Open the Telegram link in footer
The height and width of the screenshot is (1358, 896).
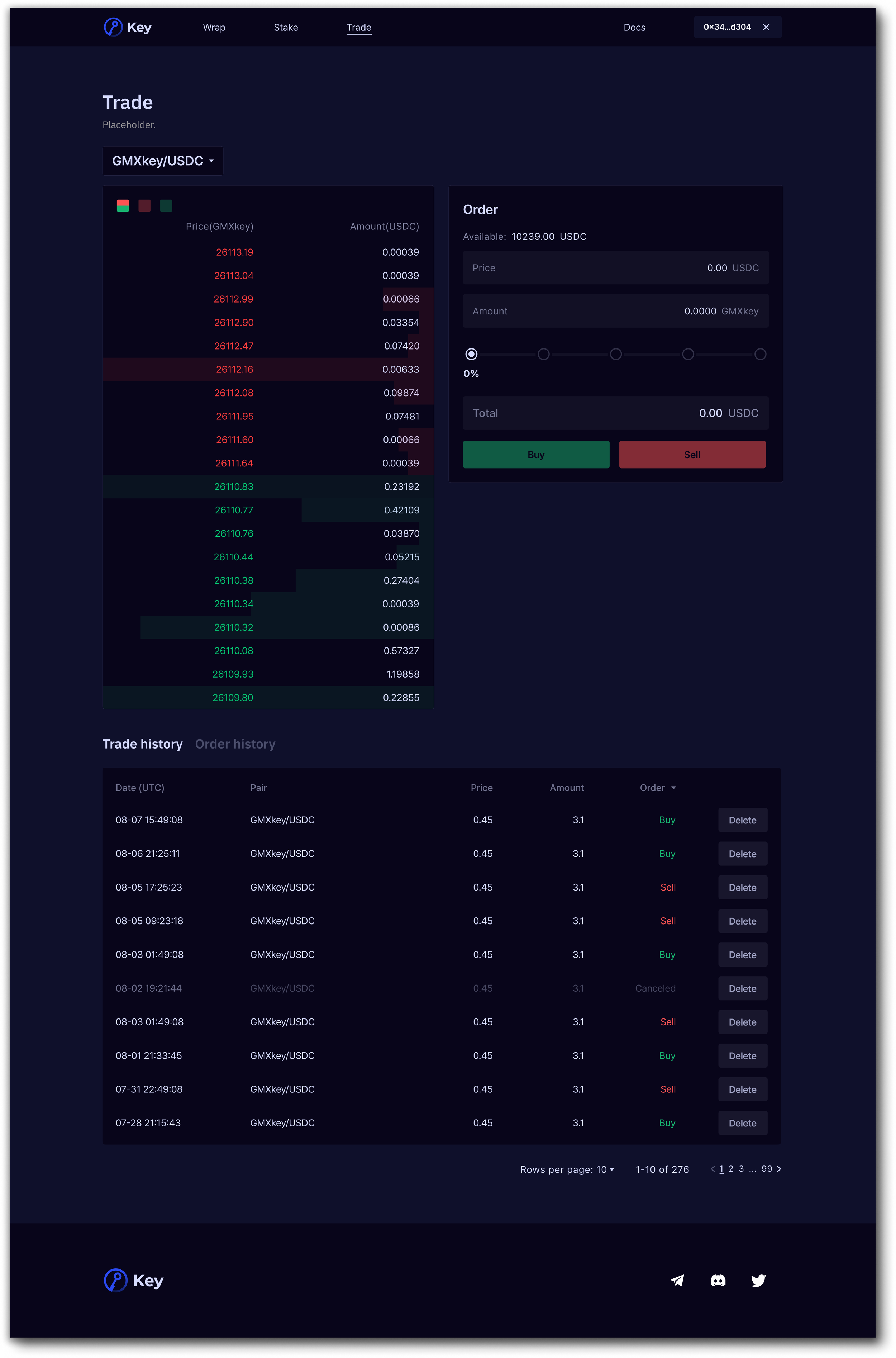(x=677, y=1280)
